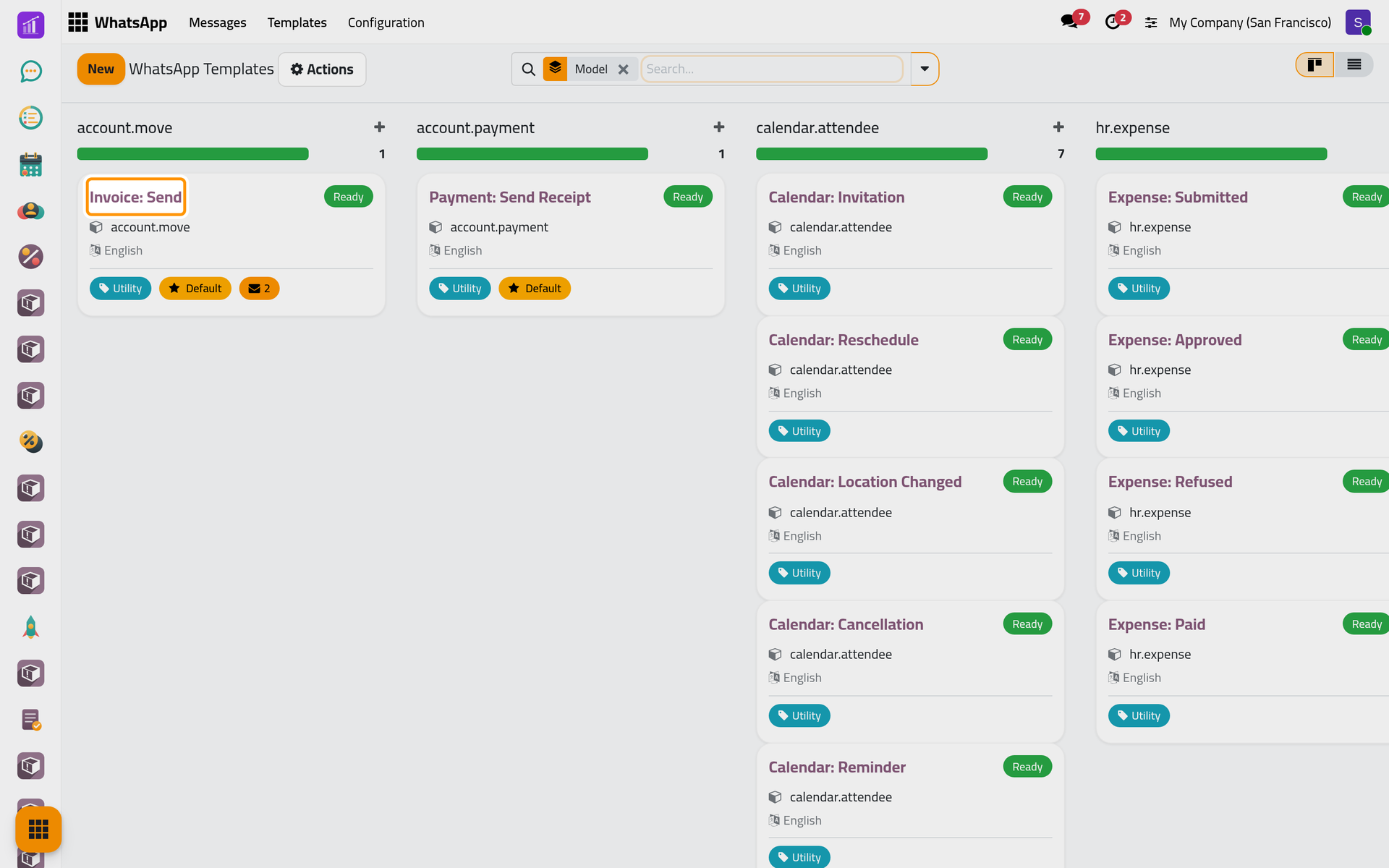1389x868 pixels.
Task: Open the conversations chat icon in top bar
Action: 1069,22
